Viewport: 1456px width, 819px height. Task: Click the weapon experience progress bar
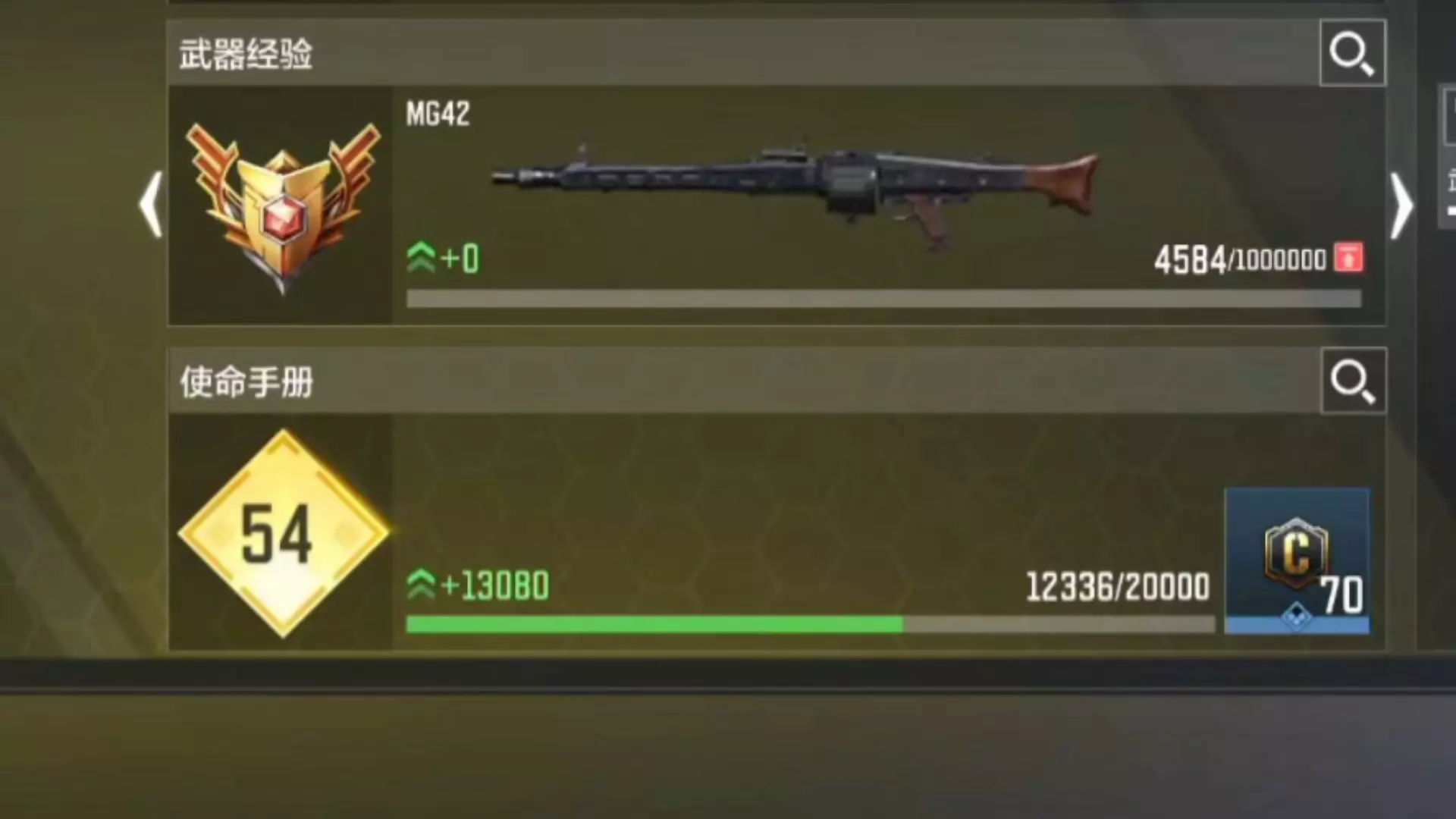click(x=883, y=299)
